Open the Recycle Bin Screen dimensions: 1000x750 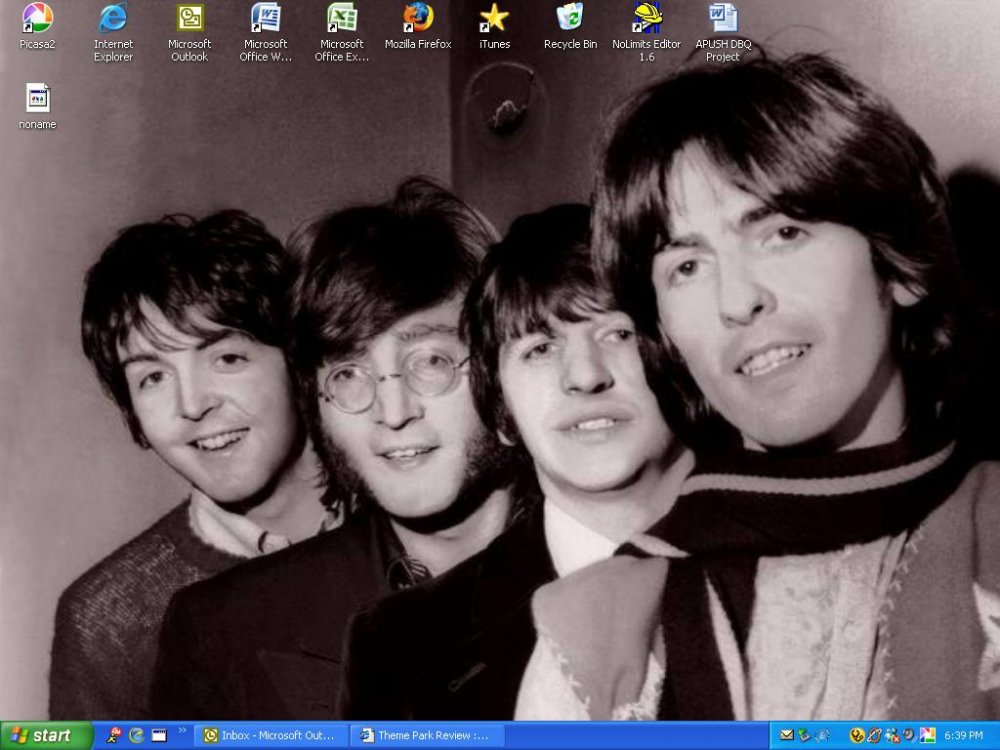point(569,20)
